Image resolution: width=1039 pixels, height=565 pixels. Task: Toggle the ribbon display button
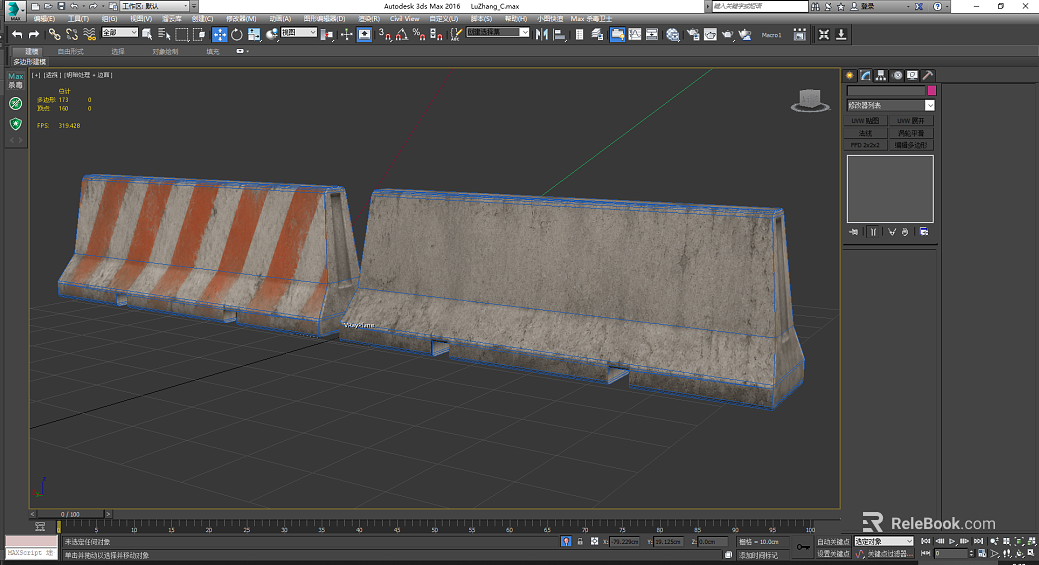pos(617,34)
